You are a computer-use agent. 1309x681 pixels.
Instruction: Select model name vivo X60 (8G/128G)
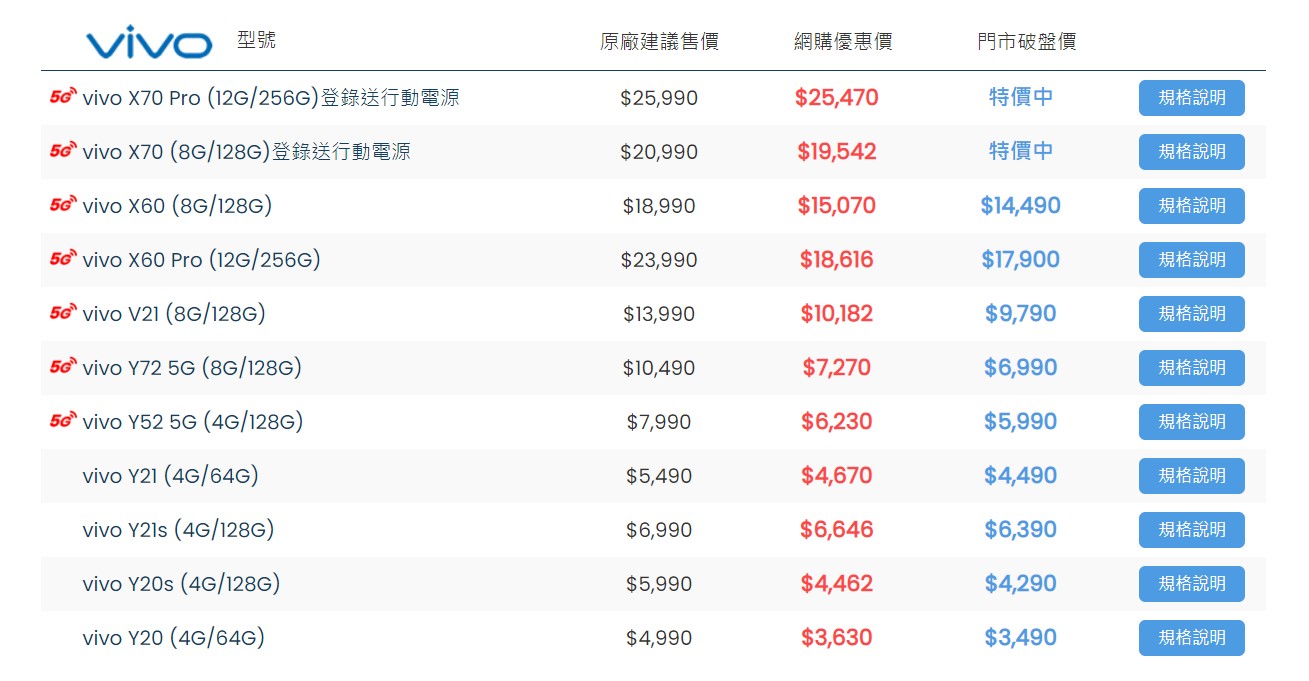[x=177, y=206]
